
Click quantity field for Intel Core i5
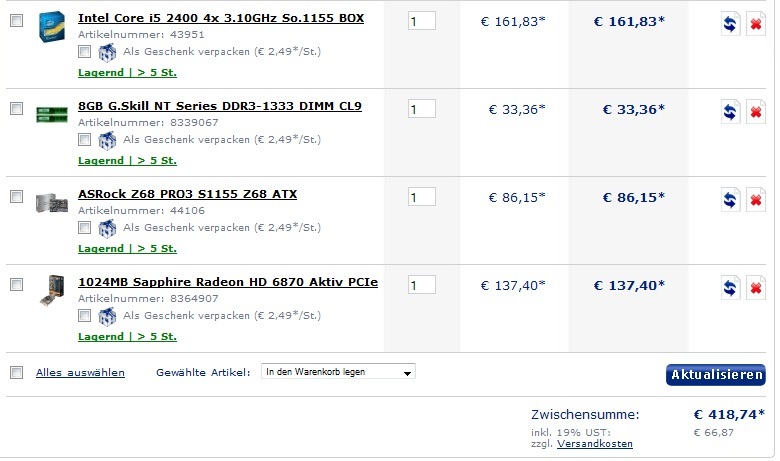tap(421, 21)
